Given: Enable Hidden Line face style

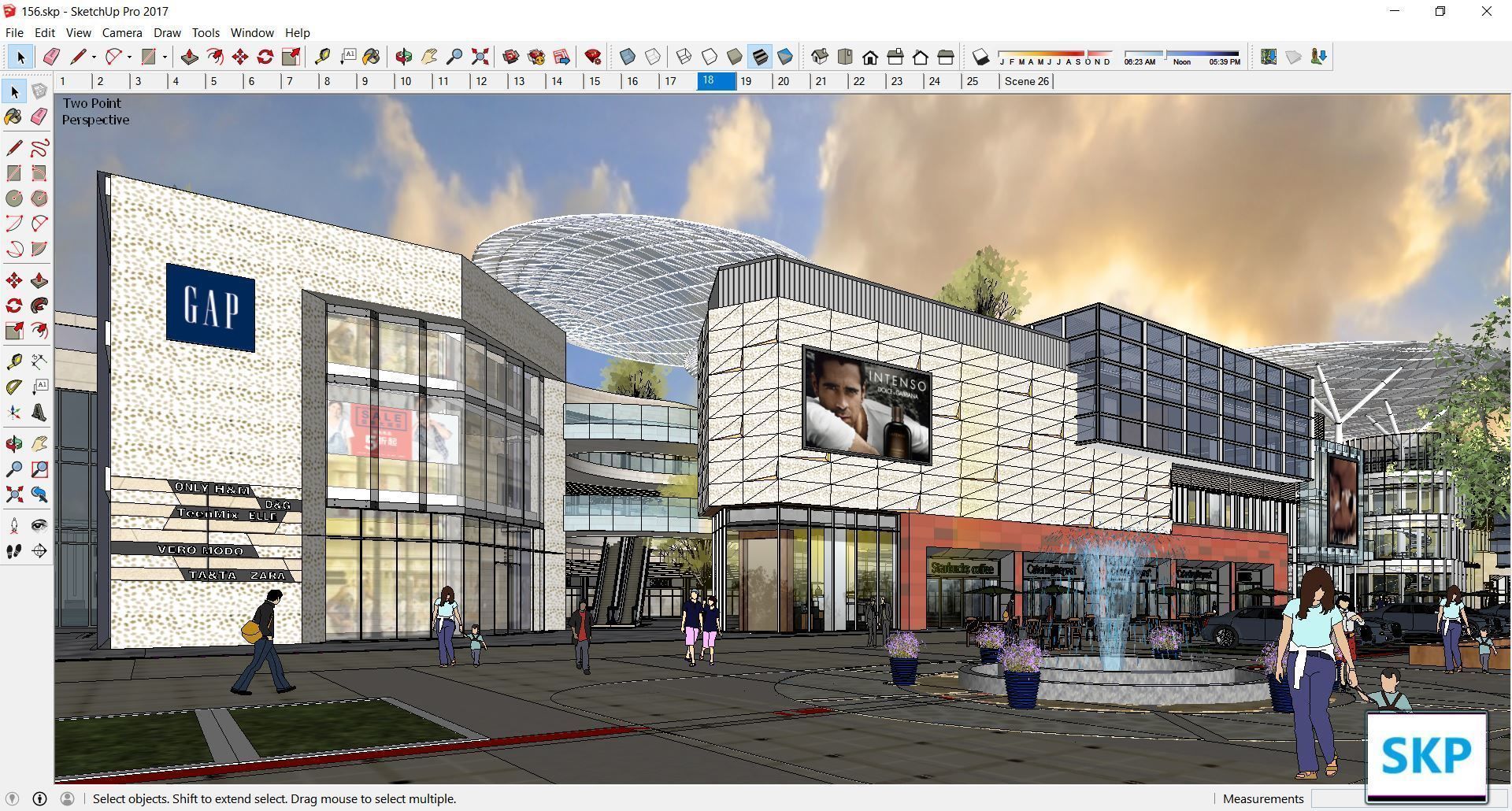Looking at the screenshot, I should [x=710, y=57].
